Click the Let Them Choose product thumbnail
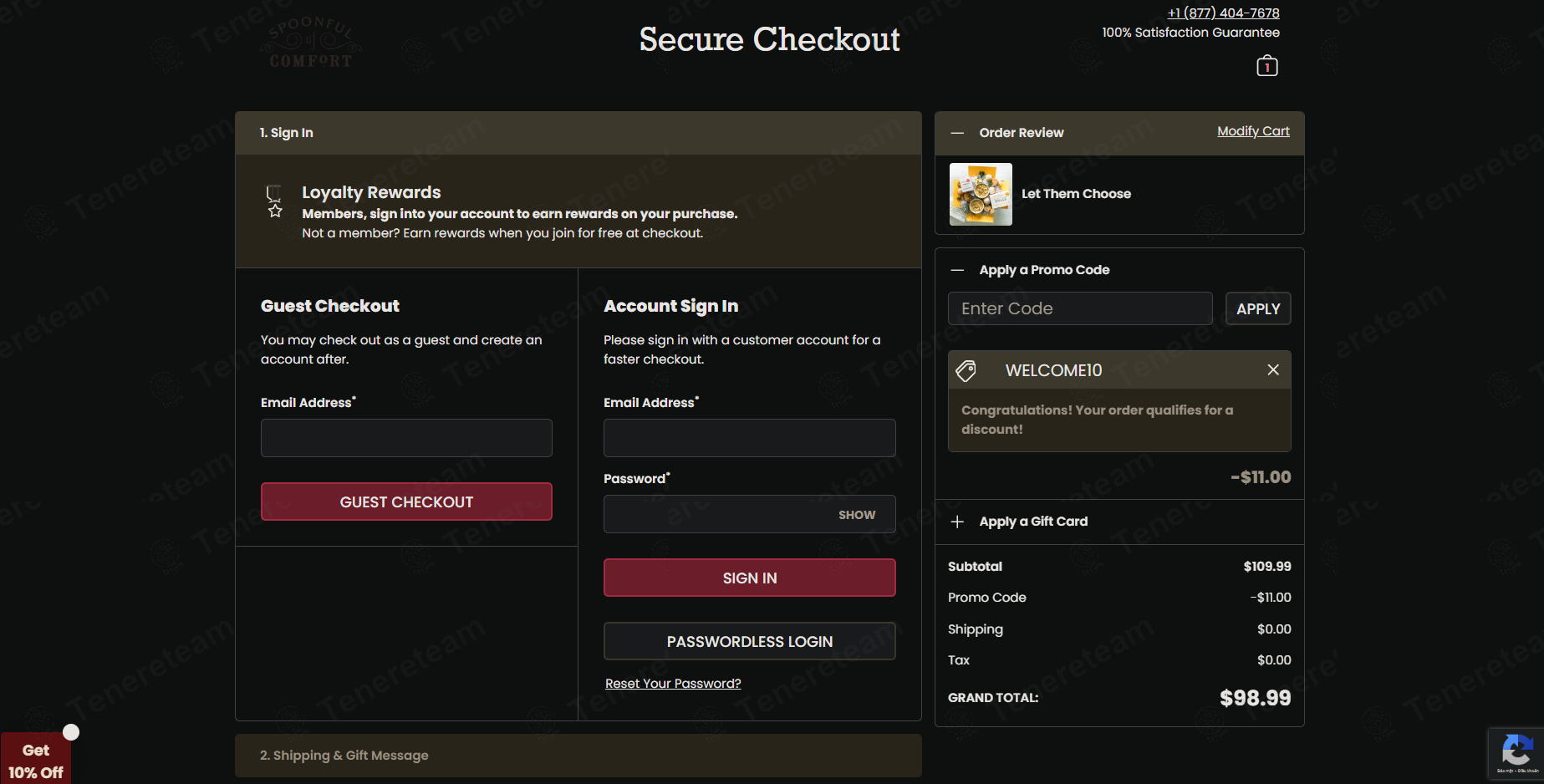1544x784 pixels. point(981,194)
